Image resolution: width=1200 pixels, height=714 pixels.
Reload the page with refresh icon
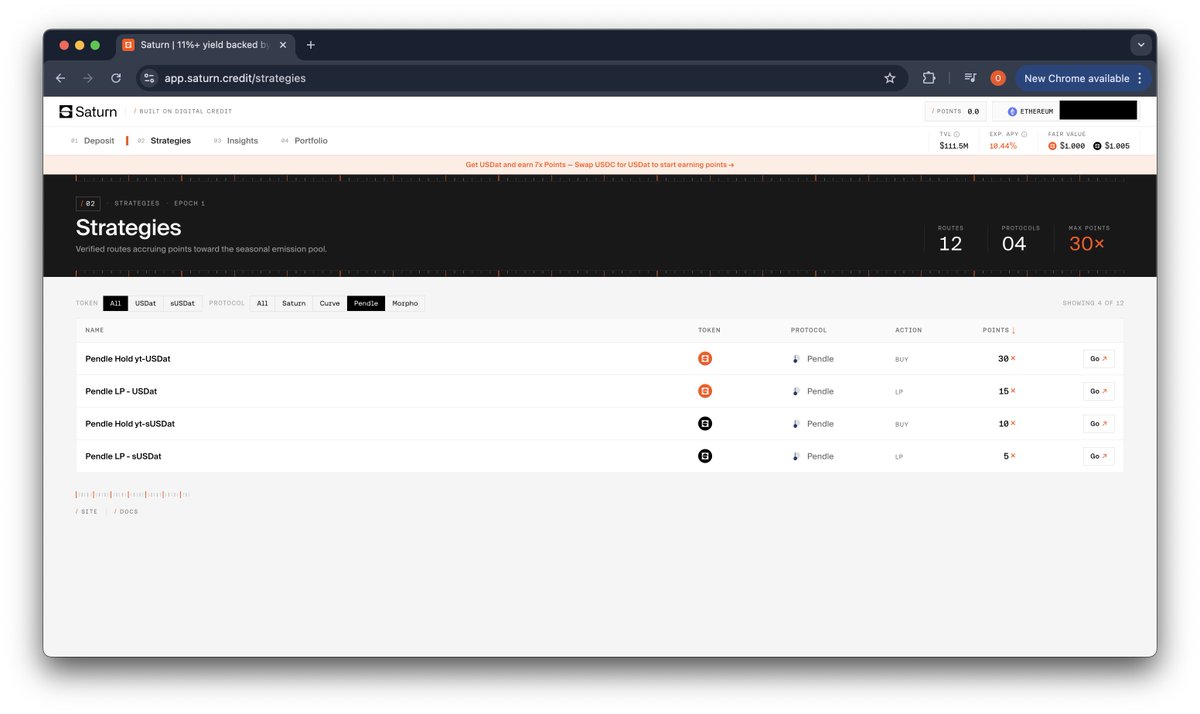coord(116,78)
